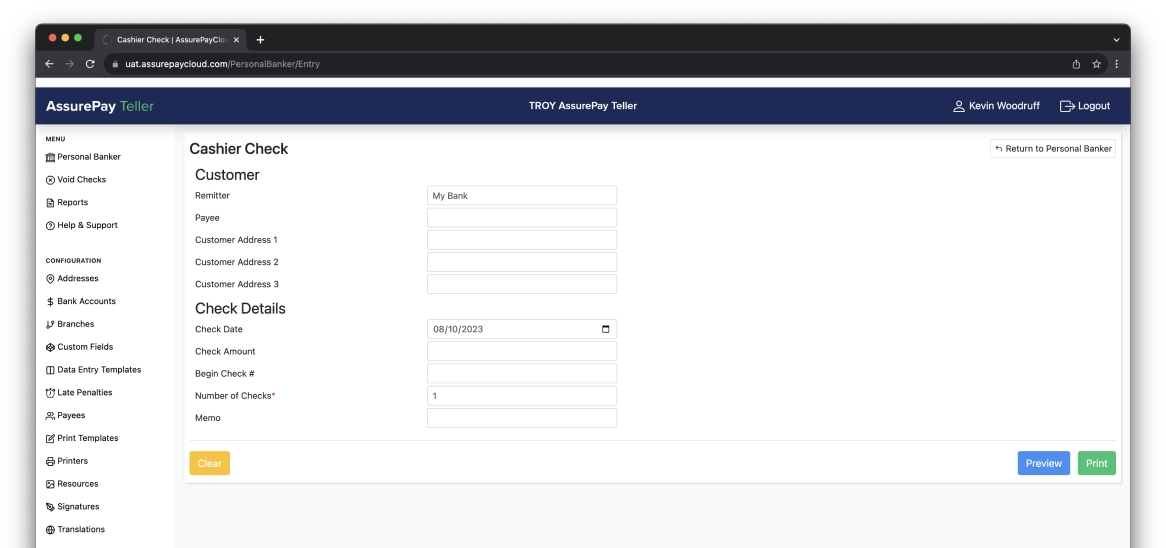Click the Help & Support question icon

point(50,225)
